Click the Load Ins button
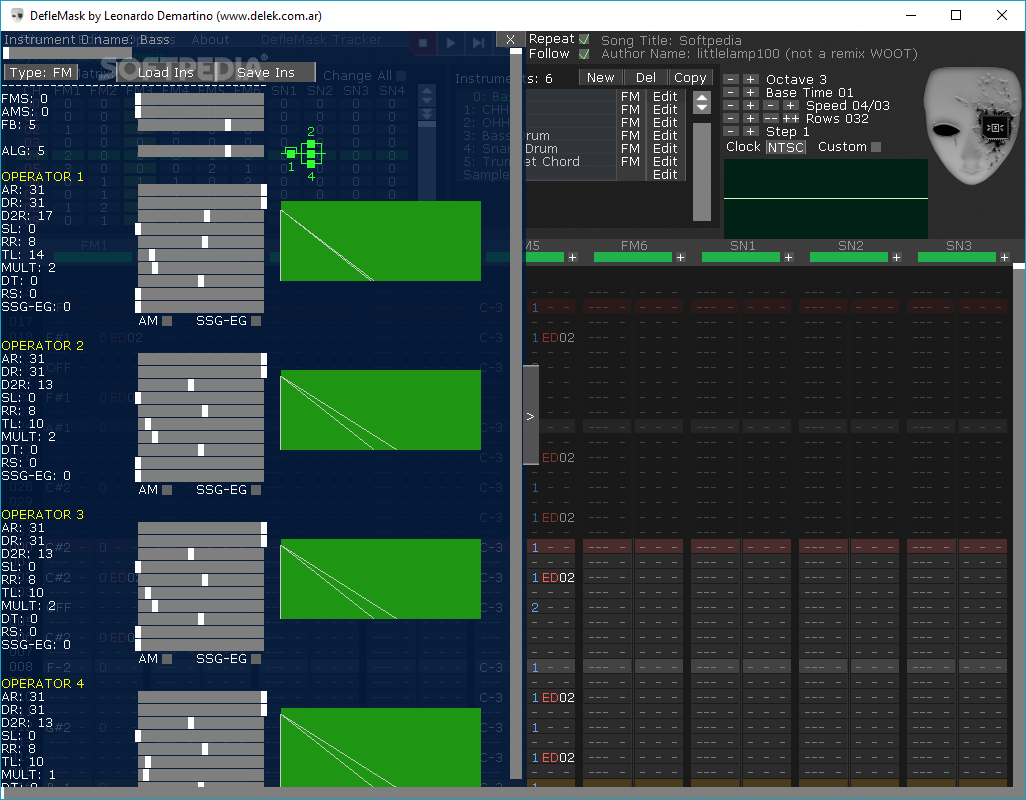This screenshot has height=800, width=1026. coord(166,72)
